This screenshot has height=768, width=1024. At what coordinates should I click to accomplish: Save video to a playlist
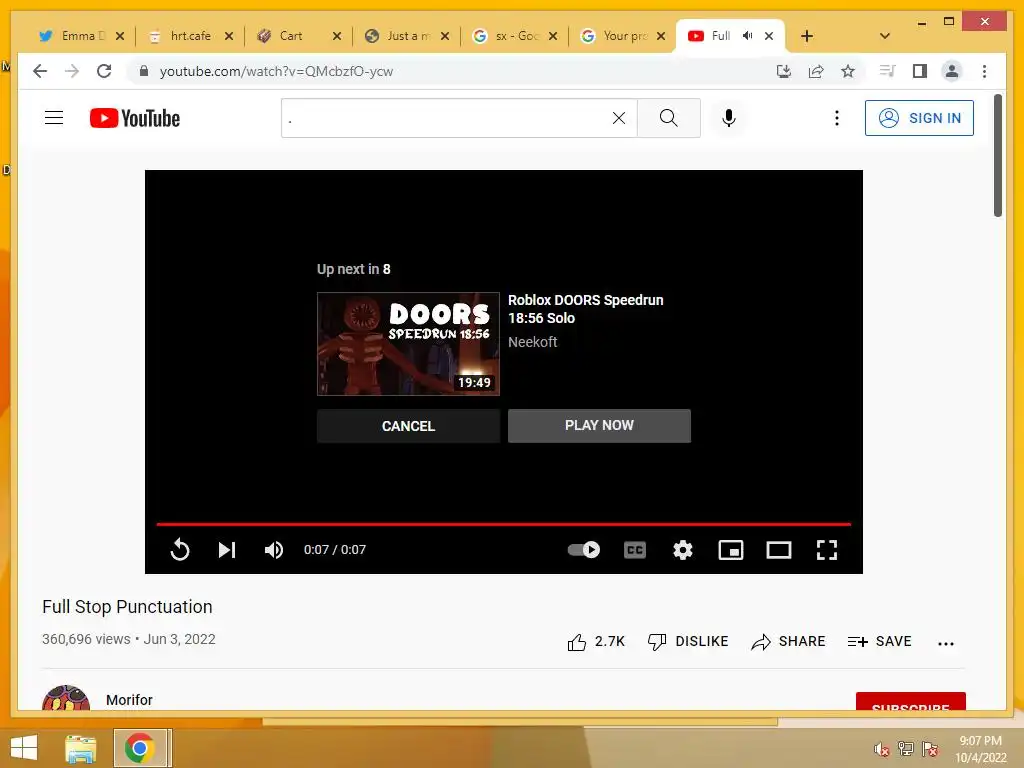click(879, 642)
